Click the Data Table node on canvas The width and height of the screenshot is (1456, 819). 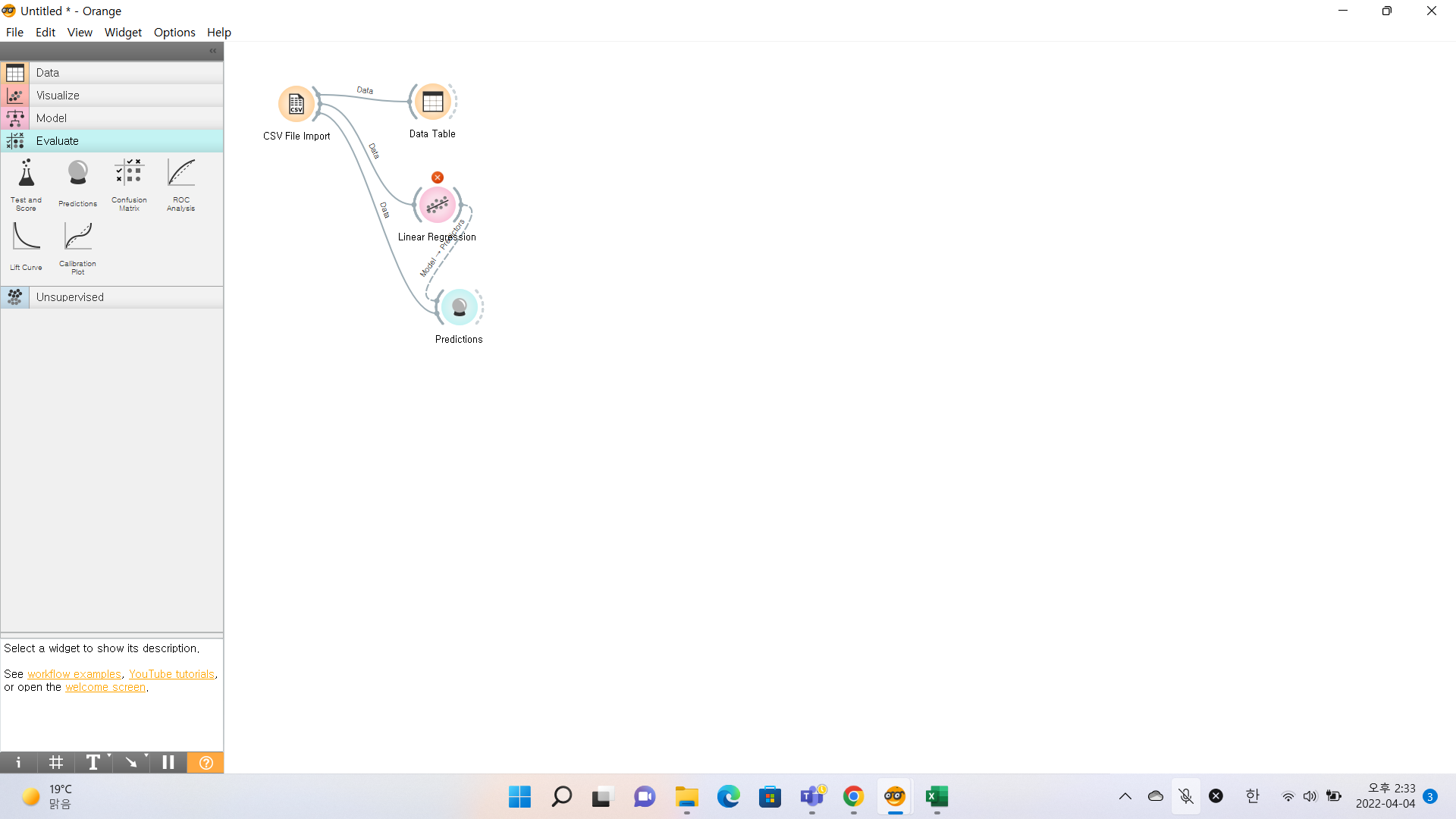[432, 102]
